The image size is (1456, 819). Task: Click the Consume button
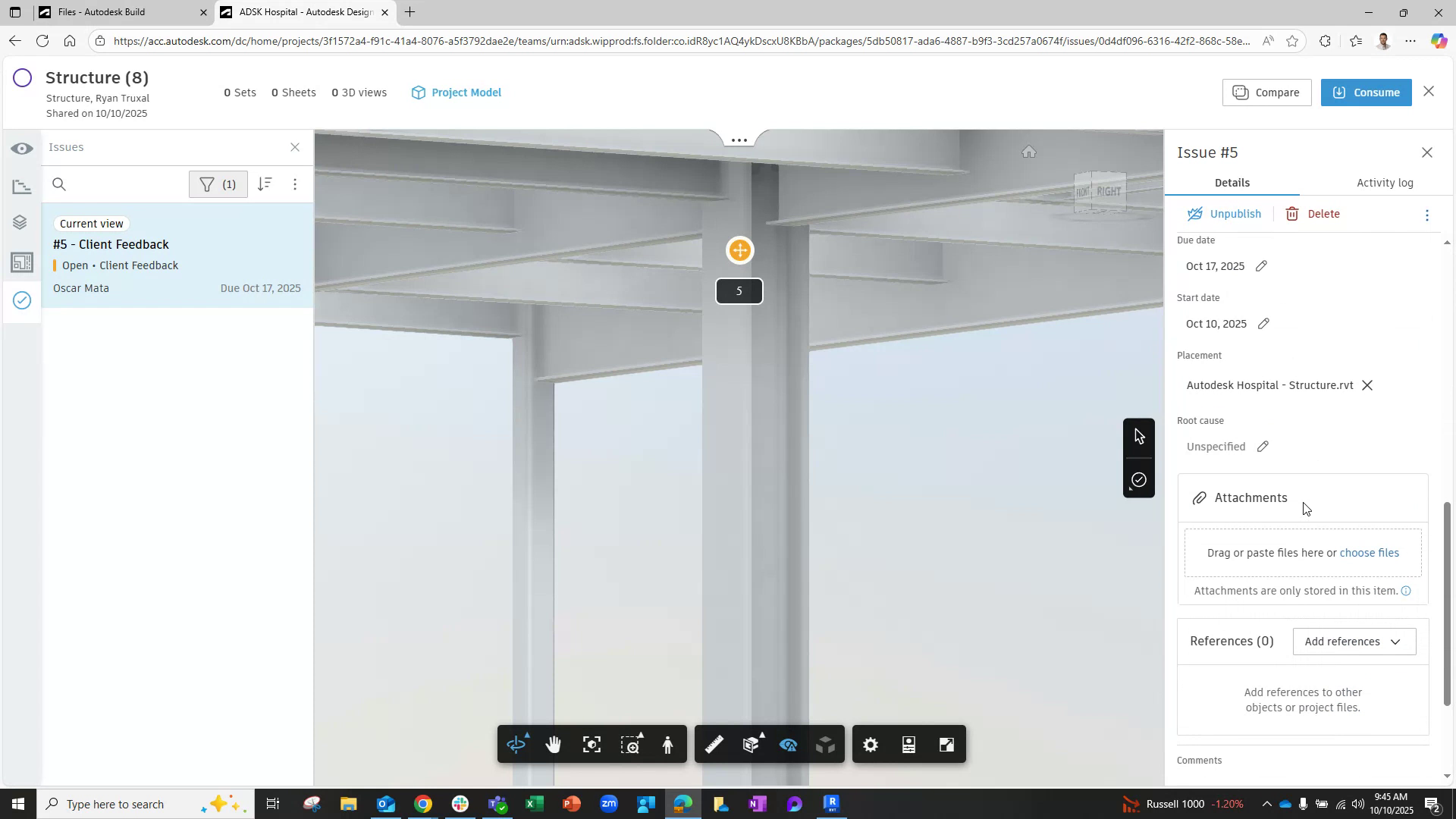[1366, 92]
